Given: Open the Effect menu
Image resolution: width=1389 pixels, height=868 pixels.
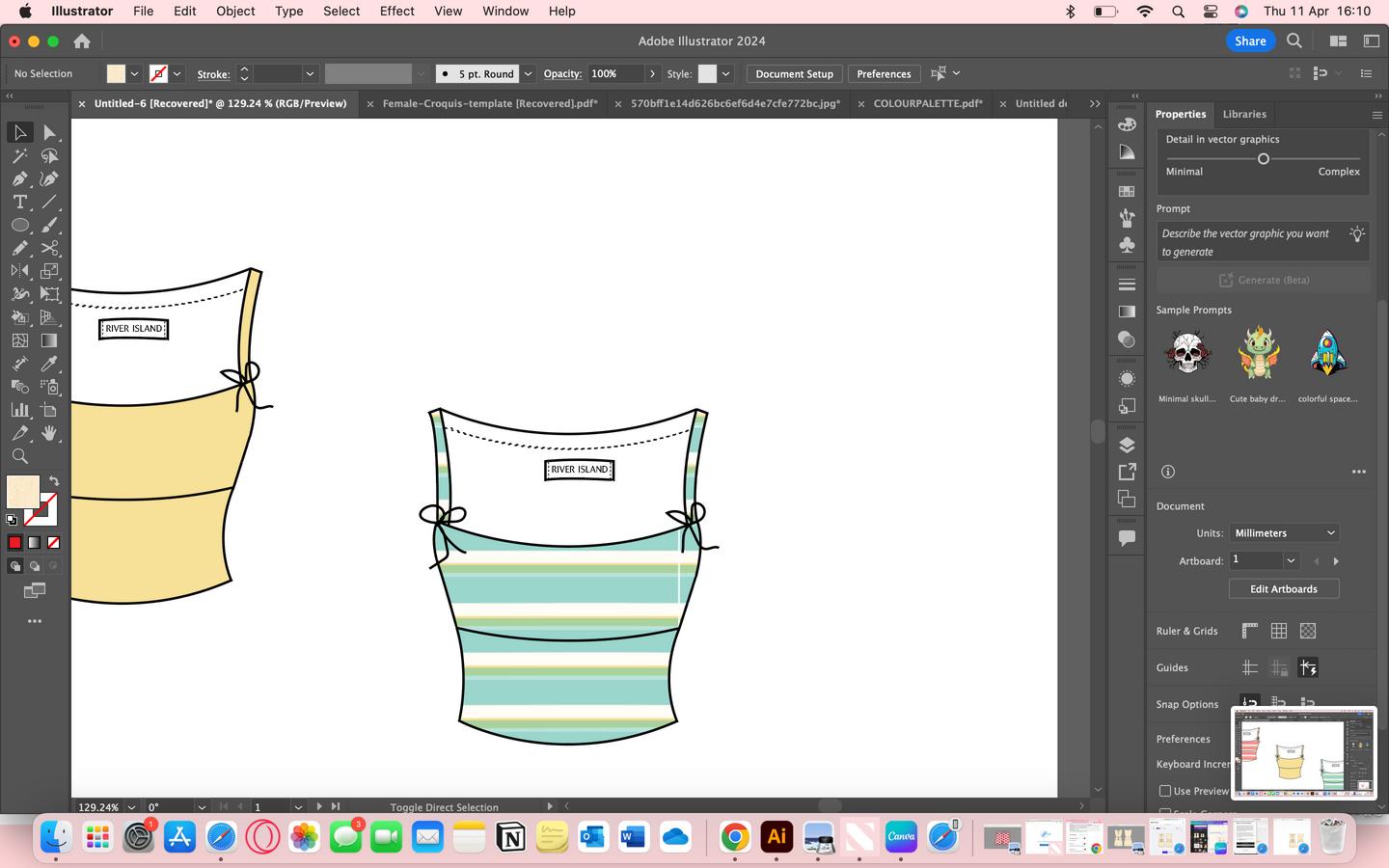Looking at the screenshot, I should [x=396, y=12].
